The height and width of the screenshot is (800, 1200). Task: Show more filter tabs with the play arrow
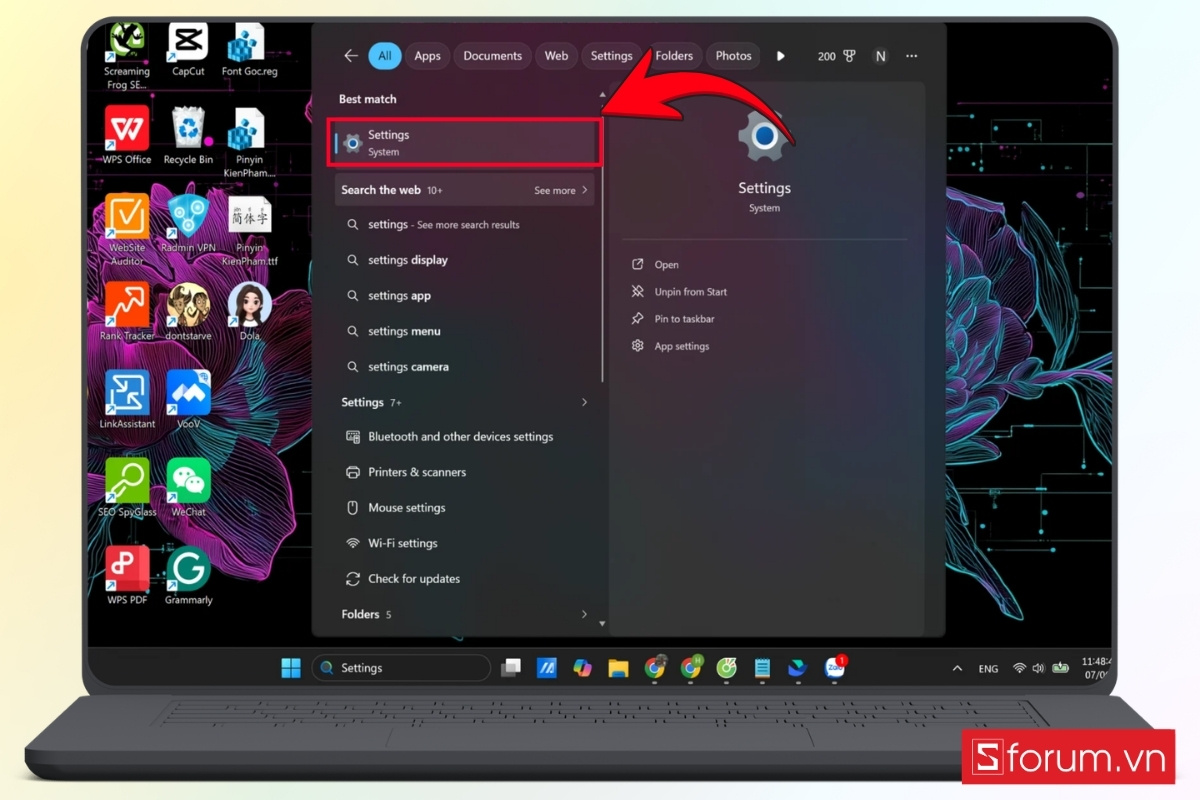click(781, 56)
